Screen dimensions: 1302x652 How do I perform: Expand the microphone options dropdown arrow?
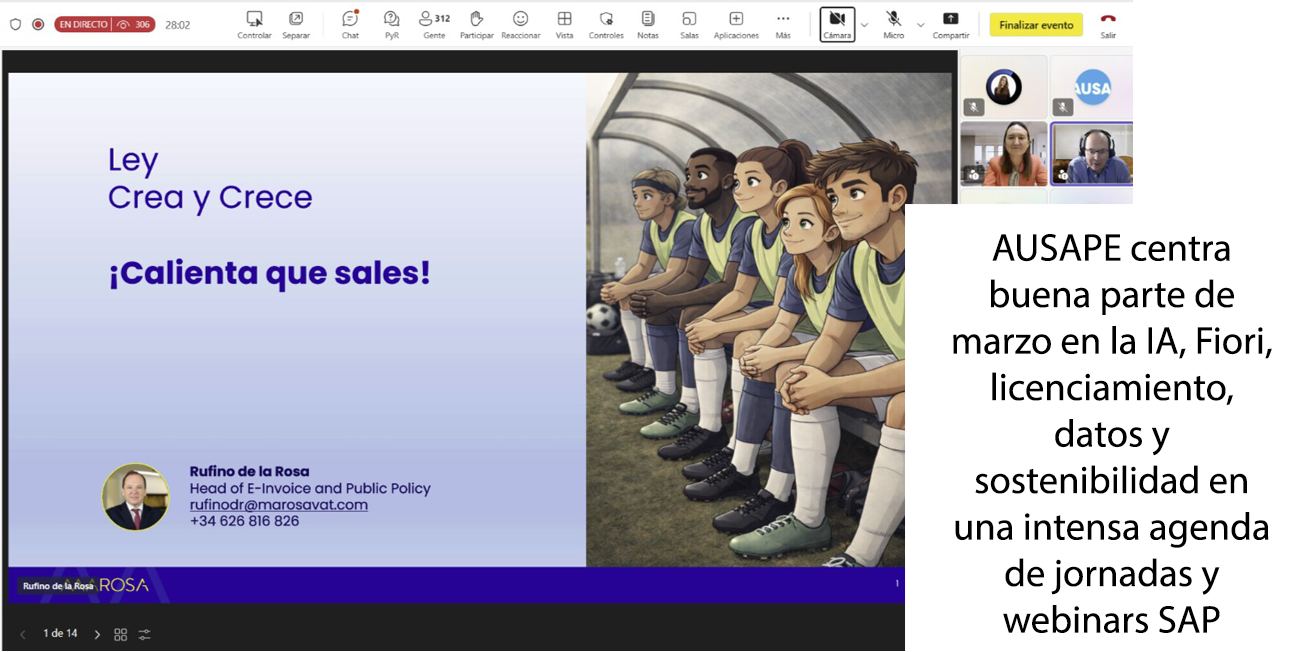click(x=921, y=24)
